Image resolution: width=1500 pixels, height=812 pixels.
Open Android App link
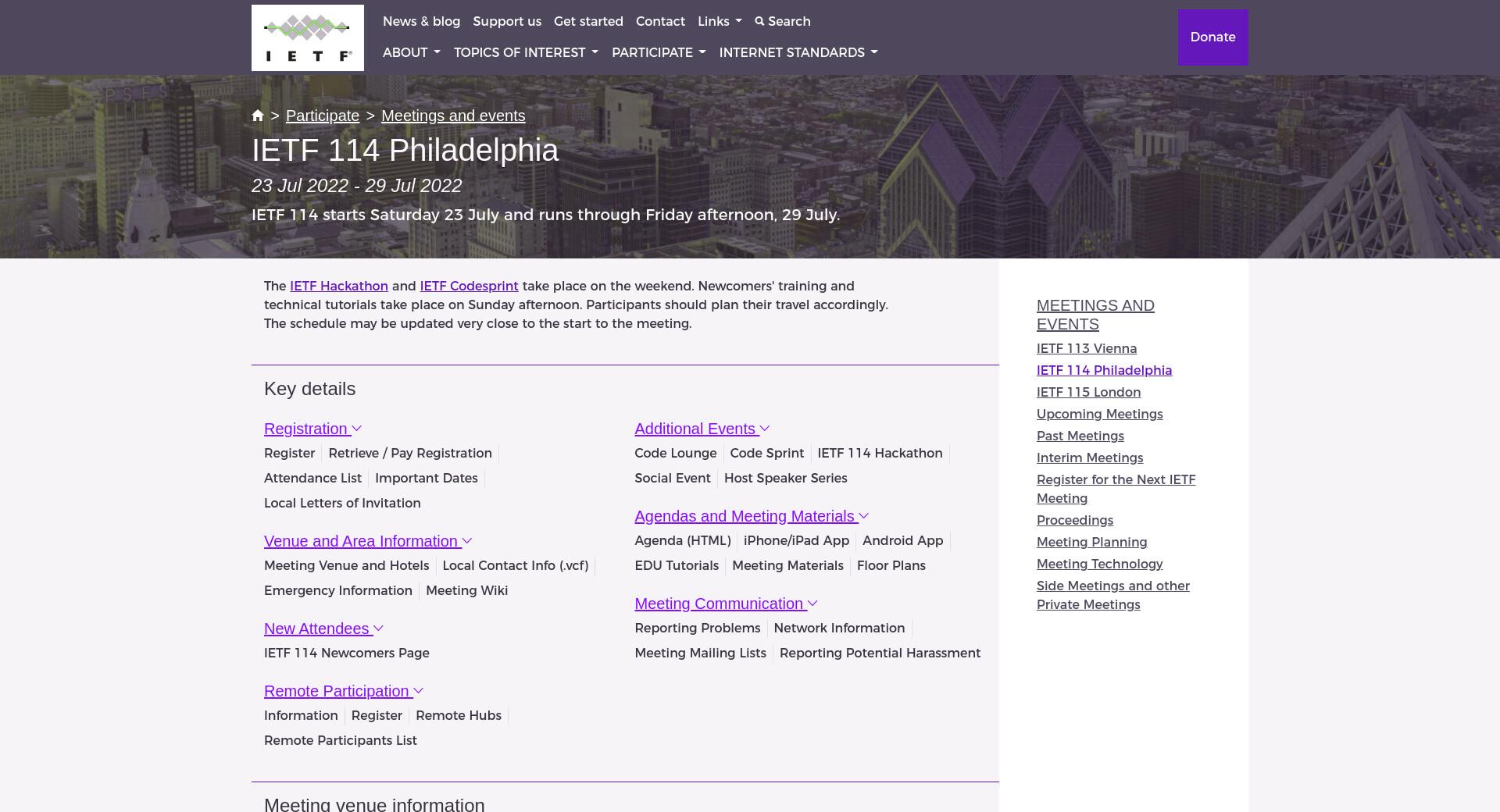pos(903,540)
